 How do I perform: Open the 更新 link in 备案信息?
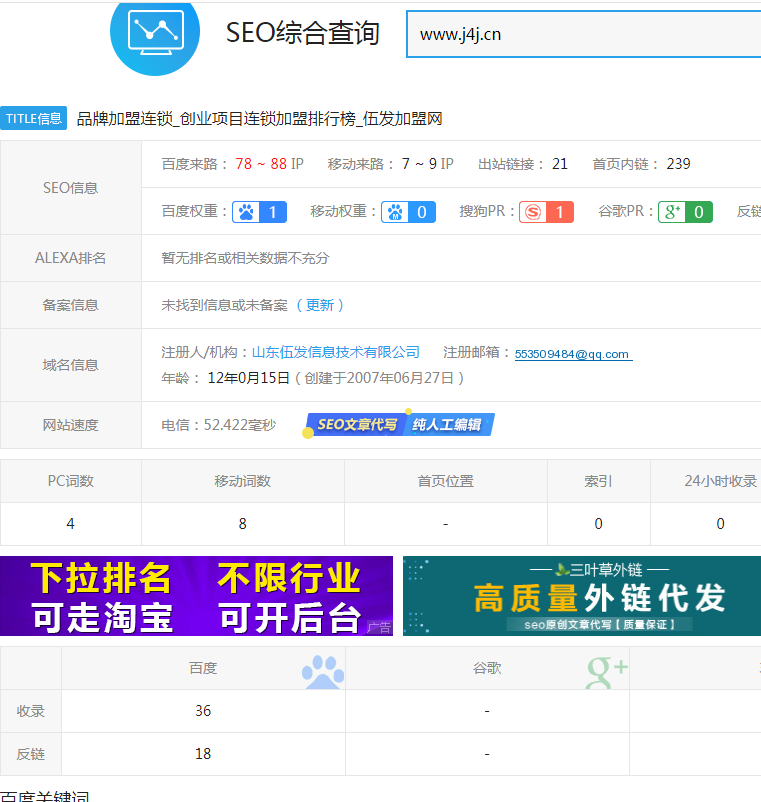(320, 305)
